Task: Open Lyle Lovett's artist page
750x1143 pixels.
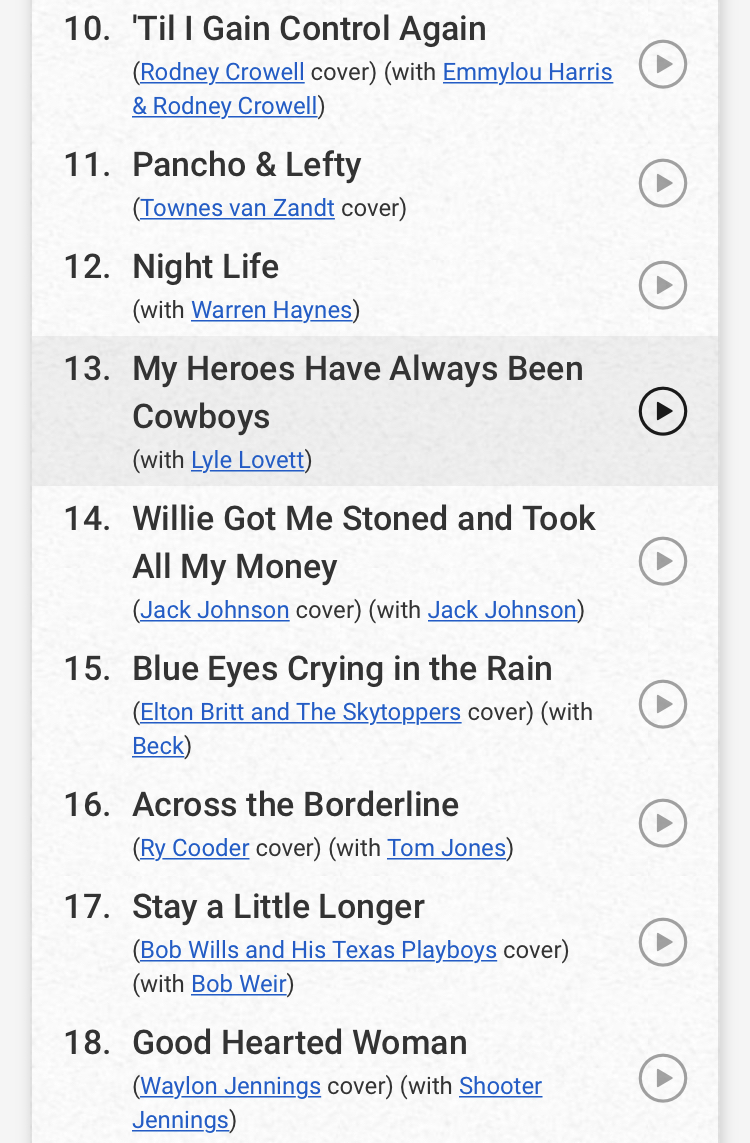Action: pyautogui.click(x=248, y=460)
